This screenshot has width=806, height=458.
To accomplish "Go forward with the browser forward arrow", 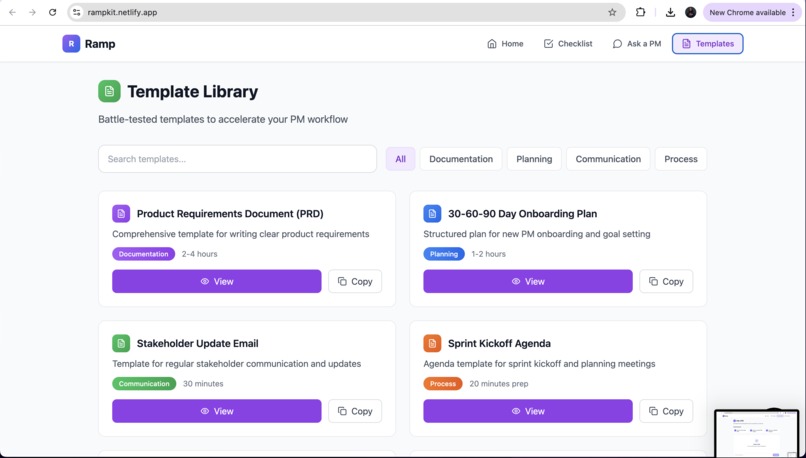I will (x=32, y=12).
